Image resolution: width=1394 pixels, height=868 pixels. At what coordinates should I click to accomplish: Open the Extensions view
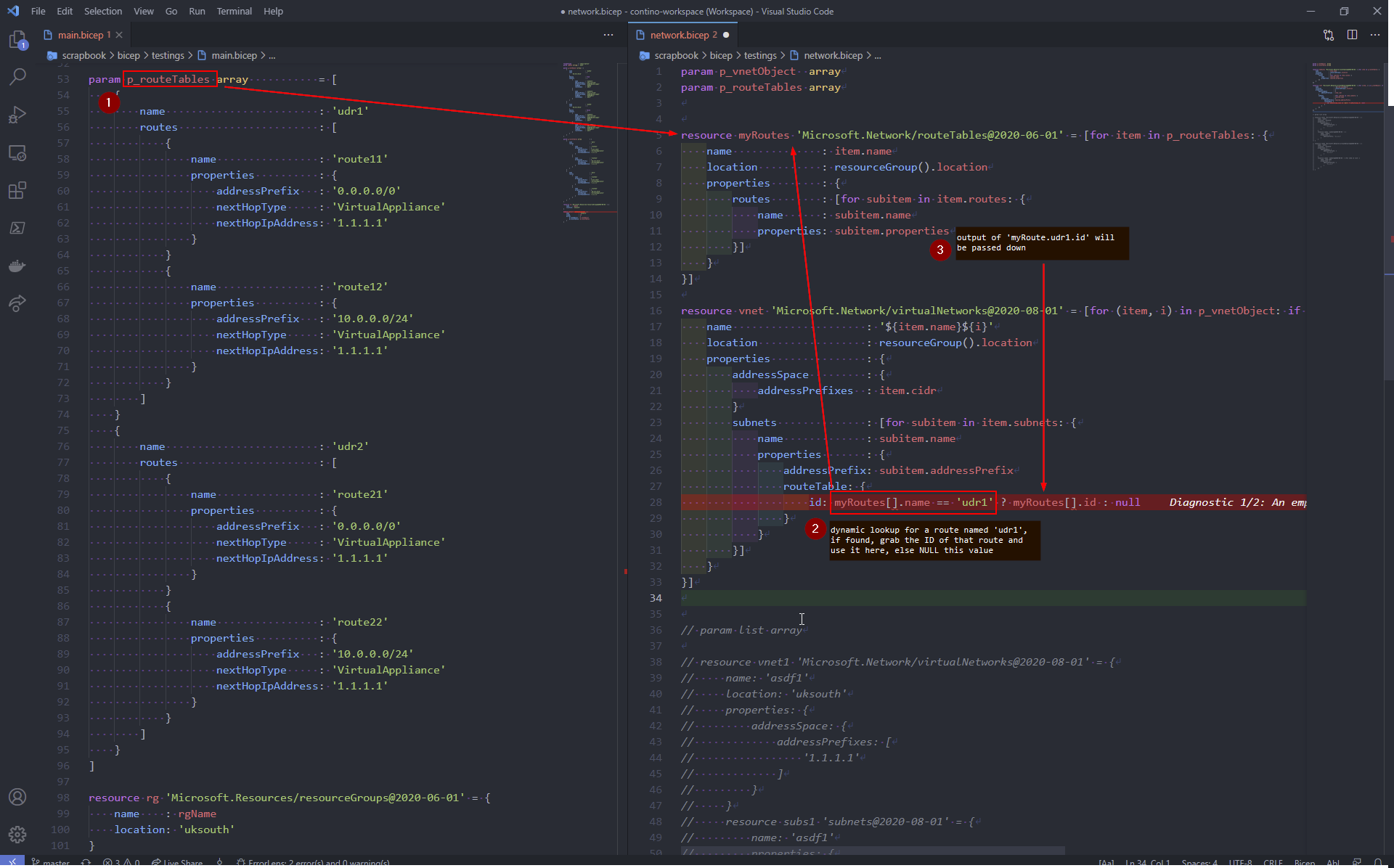pyautogui.click(x=17, y=190)
